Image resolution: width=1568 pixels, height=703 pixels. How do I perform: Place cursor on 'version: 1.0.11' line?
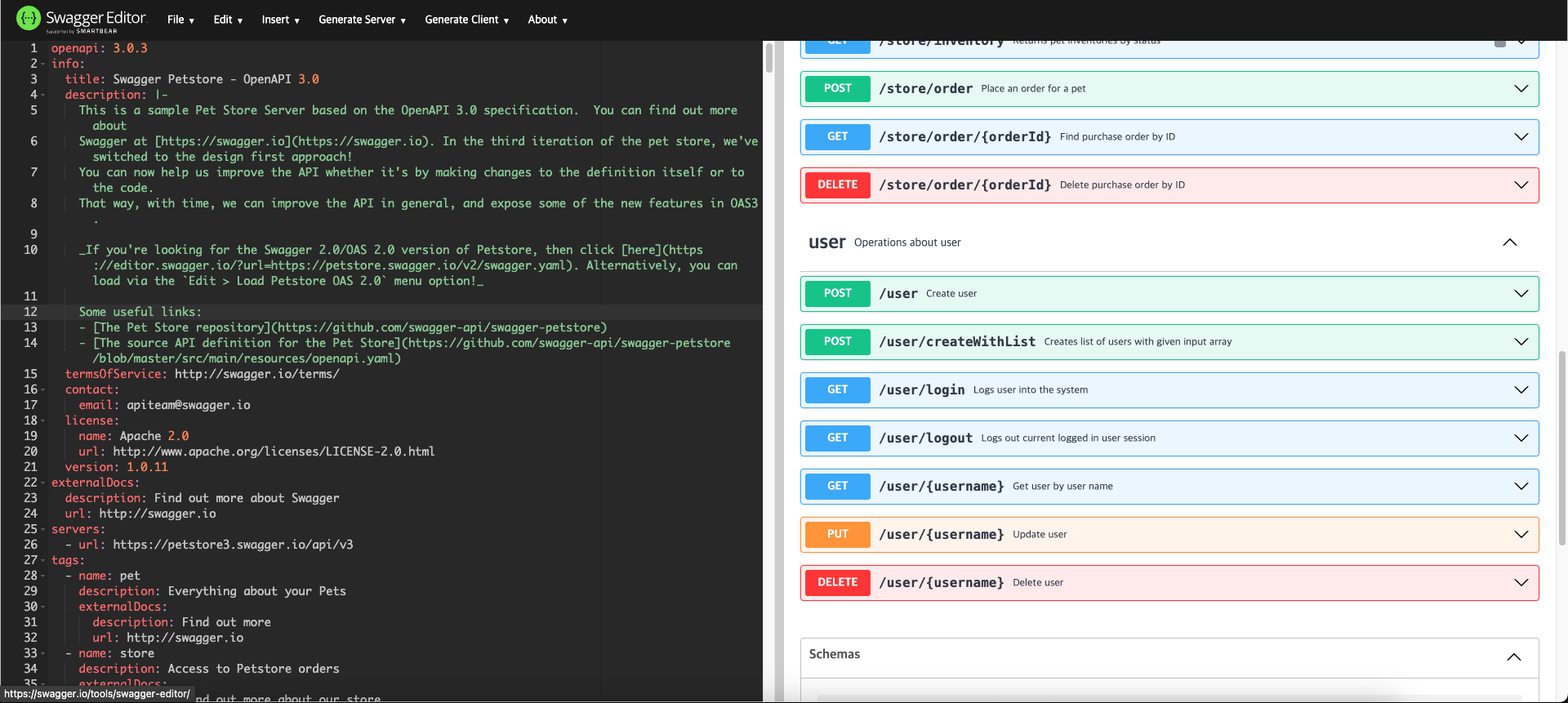point(116,467)
